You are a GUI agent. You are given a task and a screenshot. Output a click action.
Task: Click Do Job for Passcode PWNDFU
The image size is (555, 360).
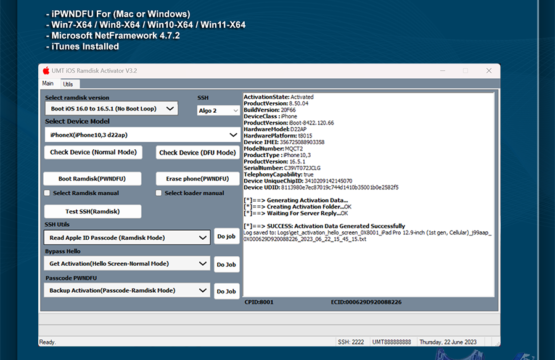click(x=227, y=291)
